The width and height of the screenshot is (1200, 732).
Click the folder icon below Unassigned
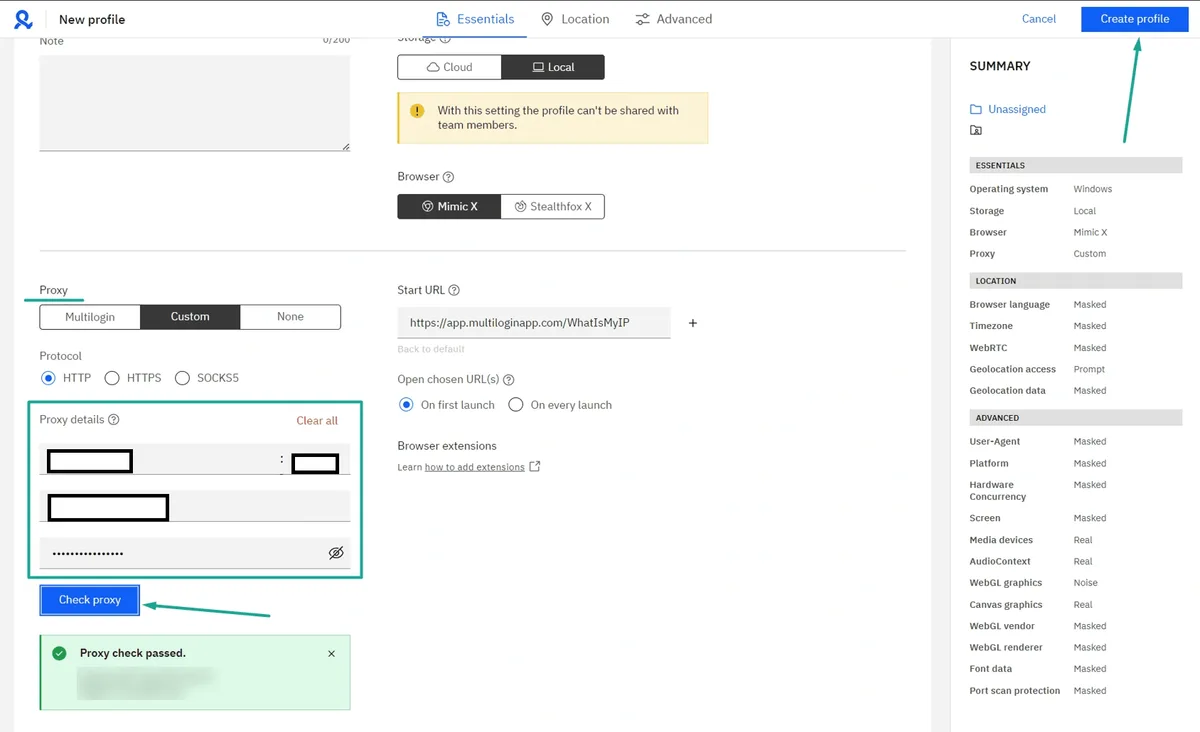976,130
